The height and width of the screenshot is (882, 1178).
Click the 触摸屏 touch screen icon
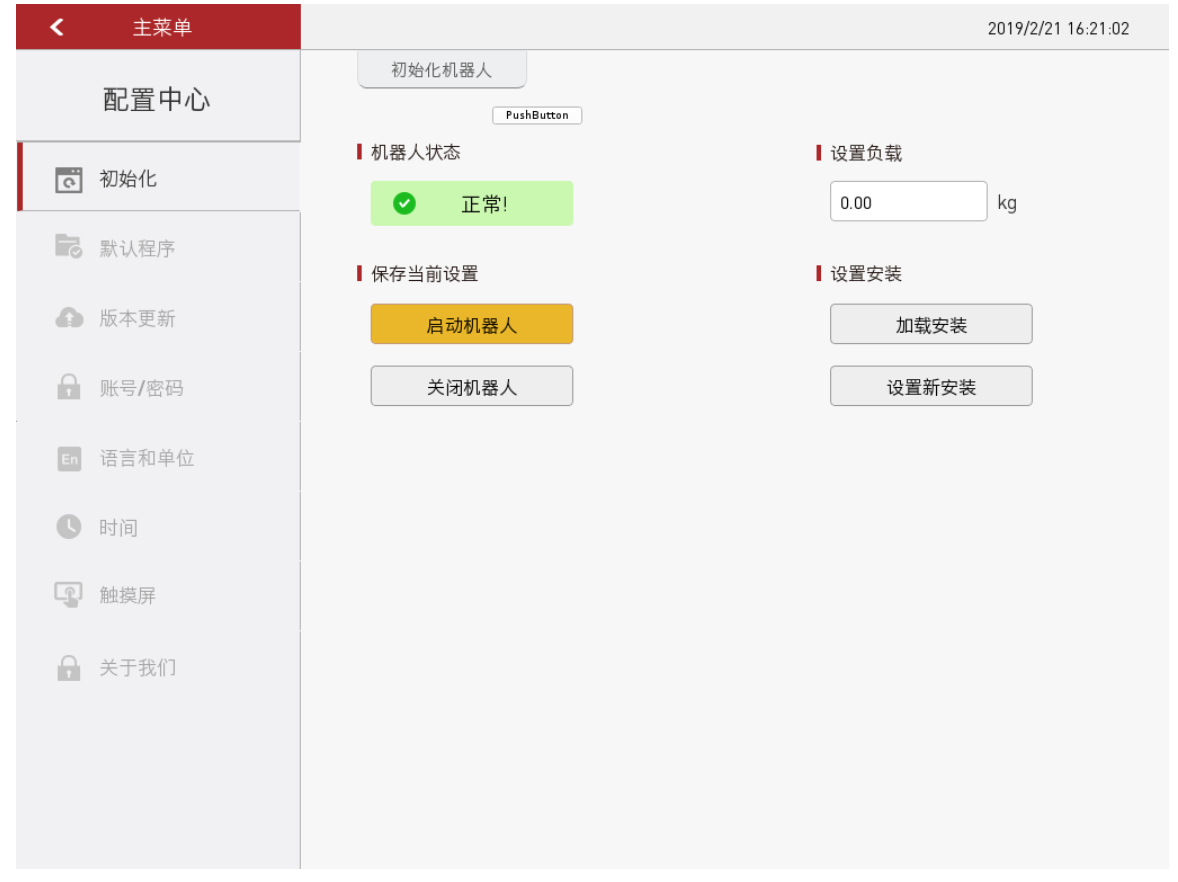pos(68,595)
